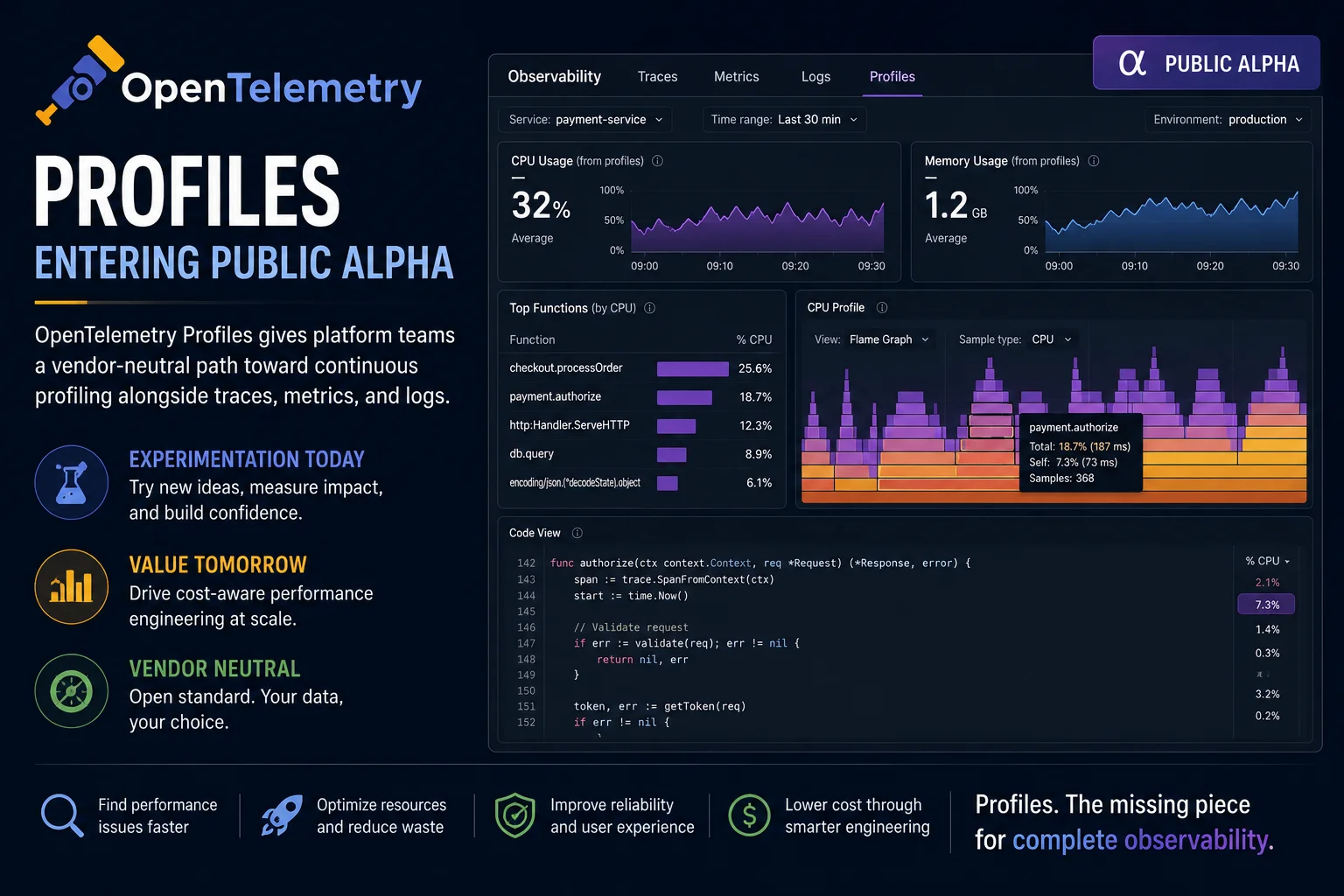Image resolution: width=1344 pixels, height=896 pixels.
Task: Click the shield reliability icon
Action: tap(514, 815)
